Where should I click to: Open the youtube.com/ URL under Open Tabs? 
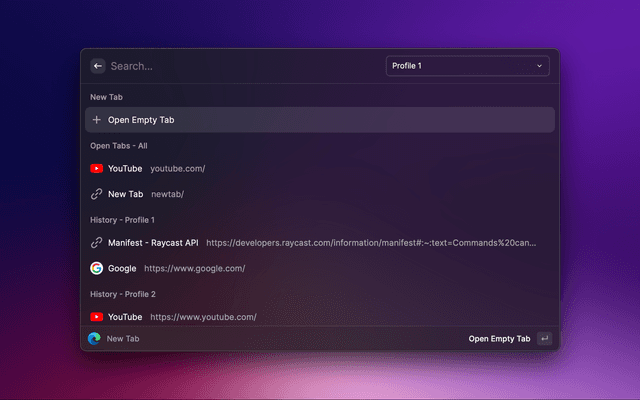tap(178, 169)
